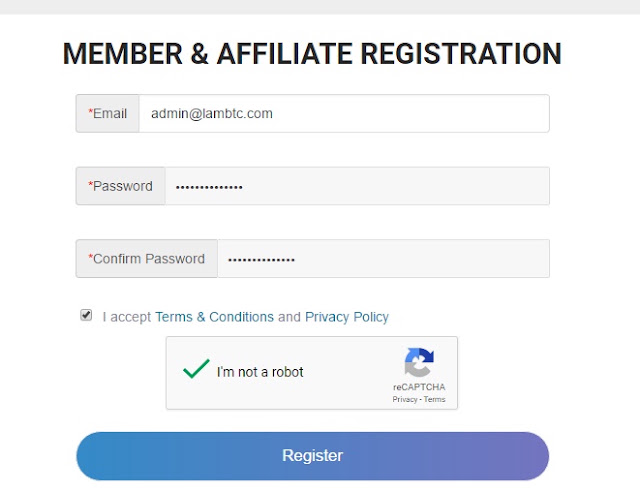
Task: Click the Member & Affiliate Registration heading
Action: (x=312, y=54)
